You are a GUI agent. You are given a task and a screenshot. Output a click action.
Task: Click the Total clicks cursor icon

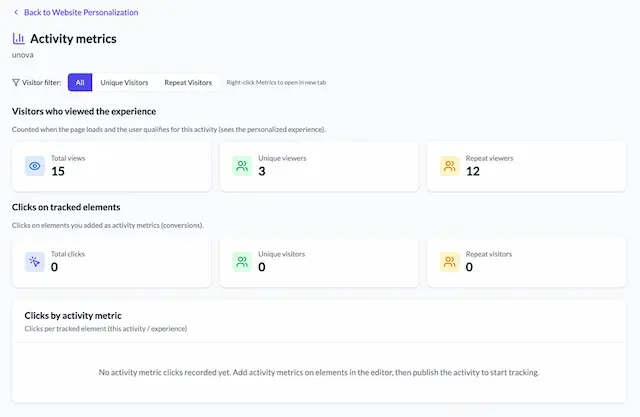[x=35, y=262]
